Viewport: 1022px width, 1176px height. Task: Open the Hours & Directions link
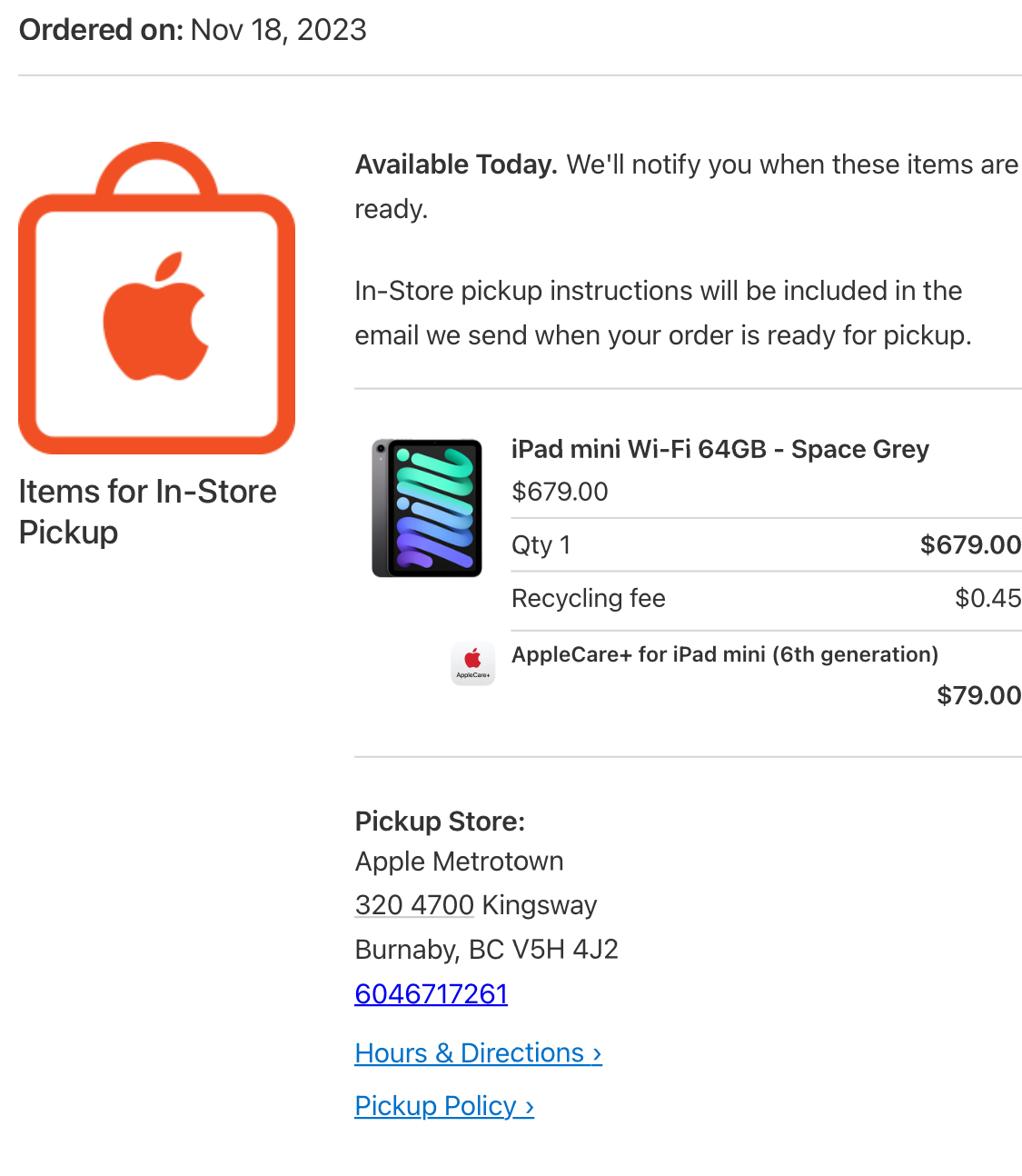pos(478,1052)
